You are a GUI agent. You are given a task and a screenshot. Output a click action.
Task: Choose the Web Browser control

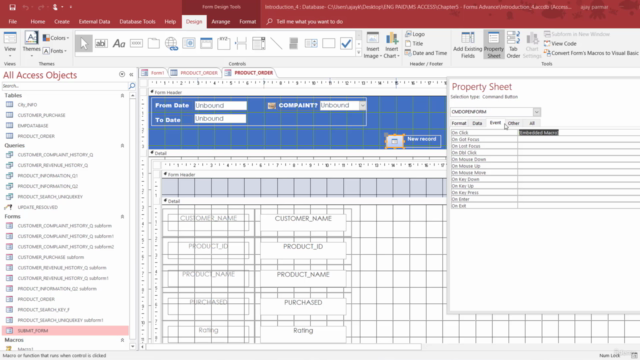pyautogui.click(x=189, y=43)
